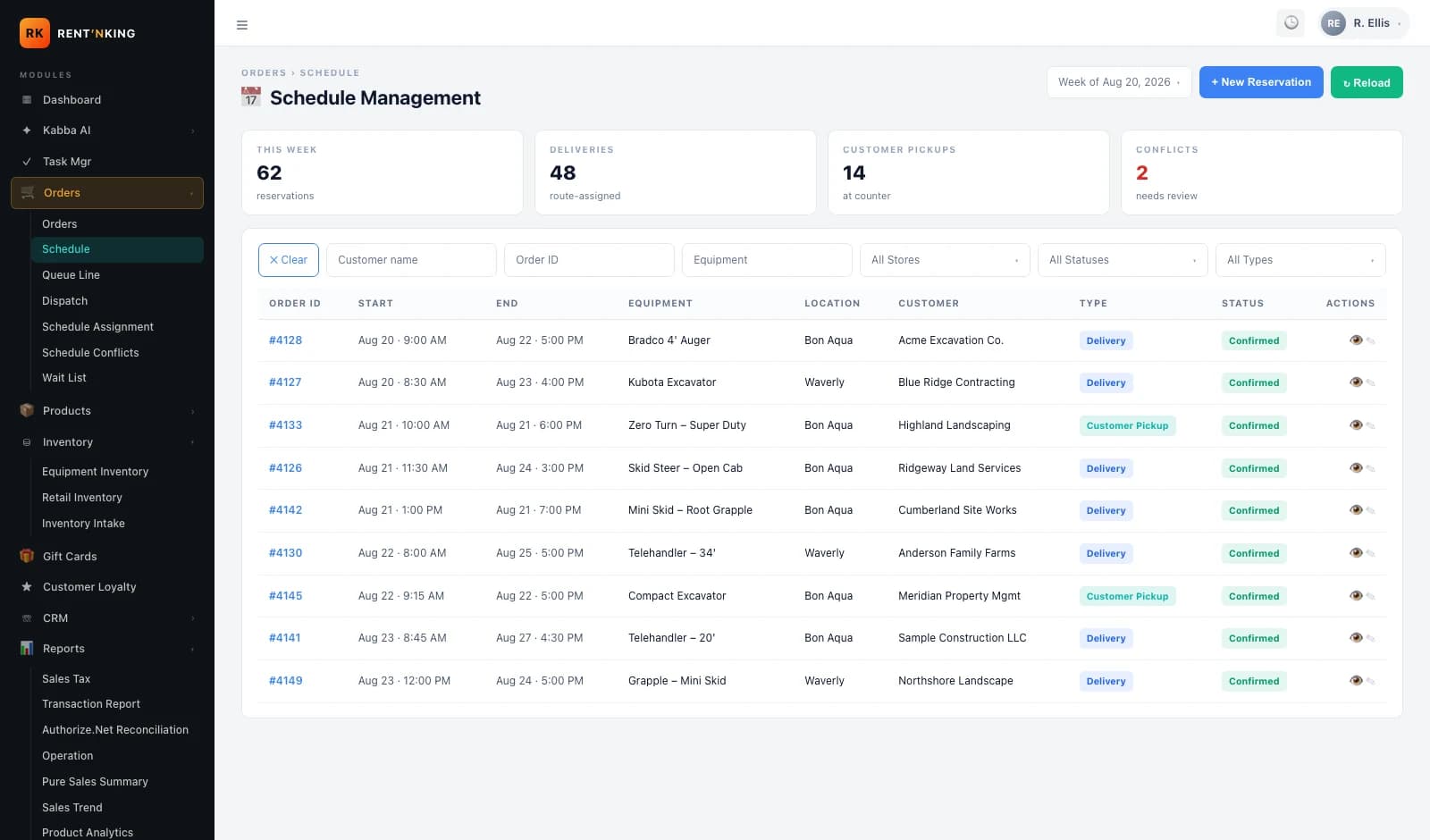View order #4142 with eye icon
Screen dimensions: 1430x840
[1356, 510]
